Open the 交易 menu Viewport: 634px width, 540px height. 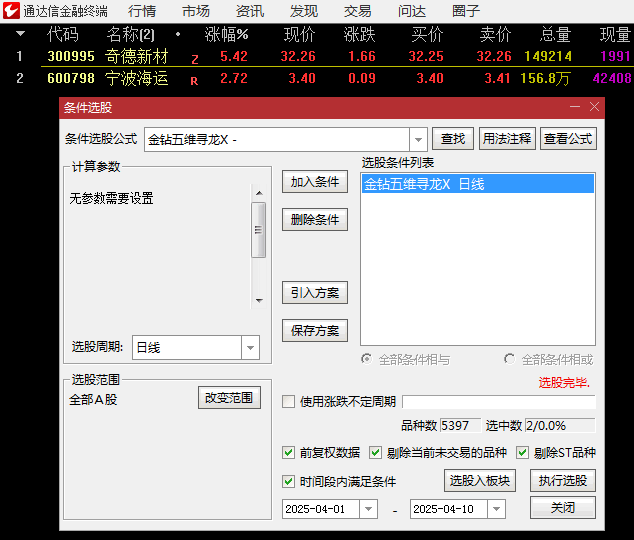(x=357, y=11)
